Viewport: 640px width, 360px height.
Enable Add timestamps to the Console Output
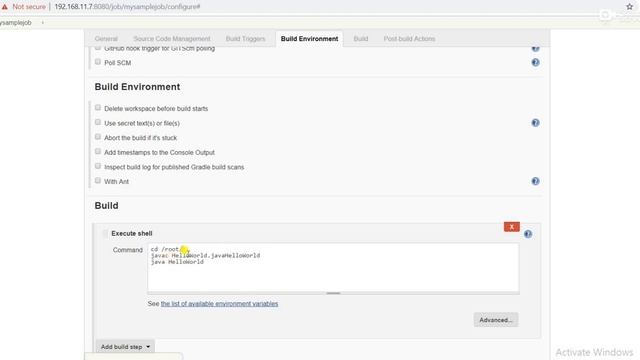pos(98,151)
